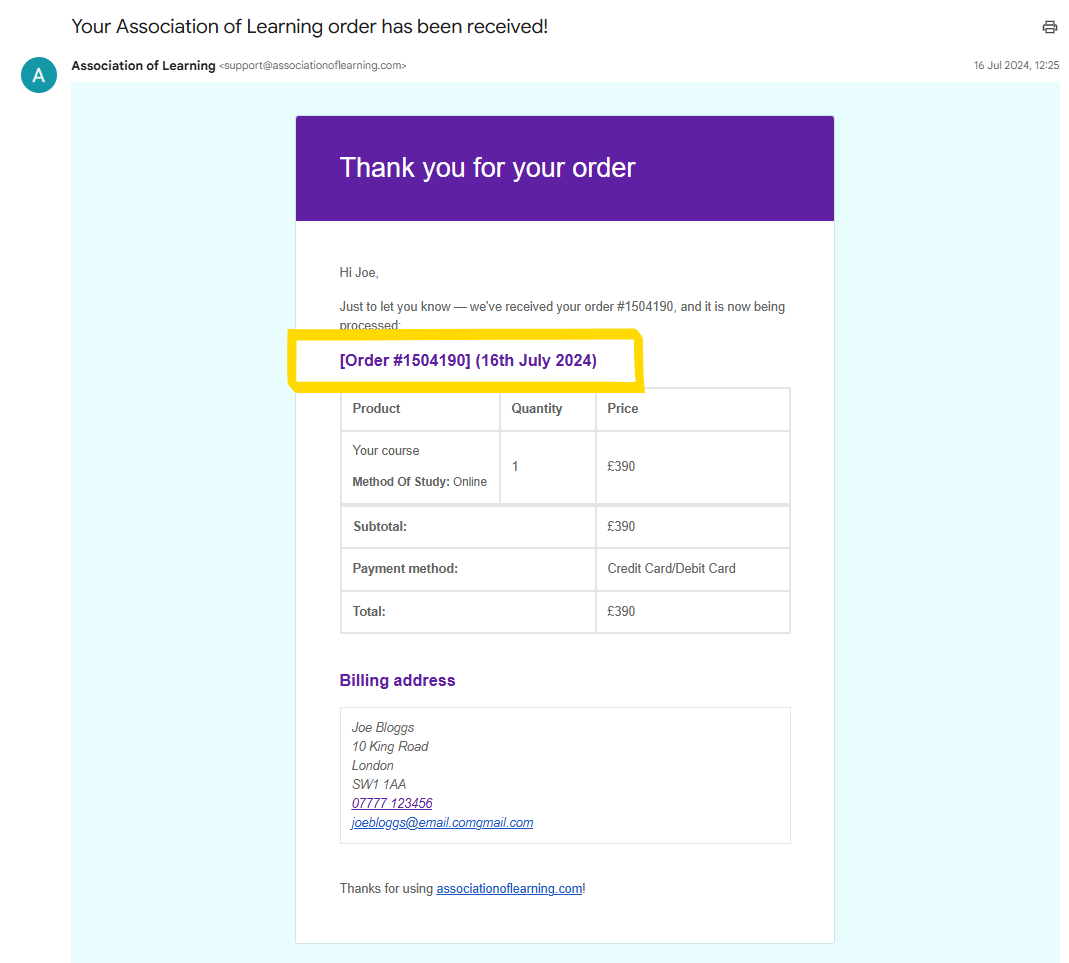The height and width of the screenshot is (963, 1069).
Task: Click the email subject line
Action: 309,27
